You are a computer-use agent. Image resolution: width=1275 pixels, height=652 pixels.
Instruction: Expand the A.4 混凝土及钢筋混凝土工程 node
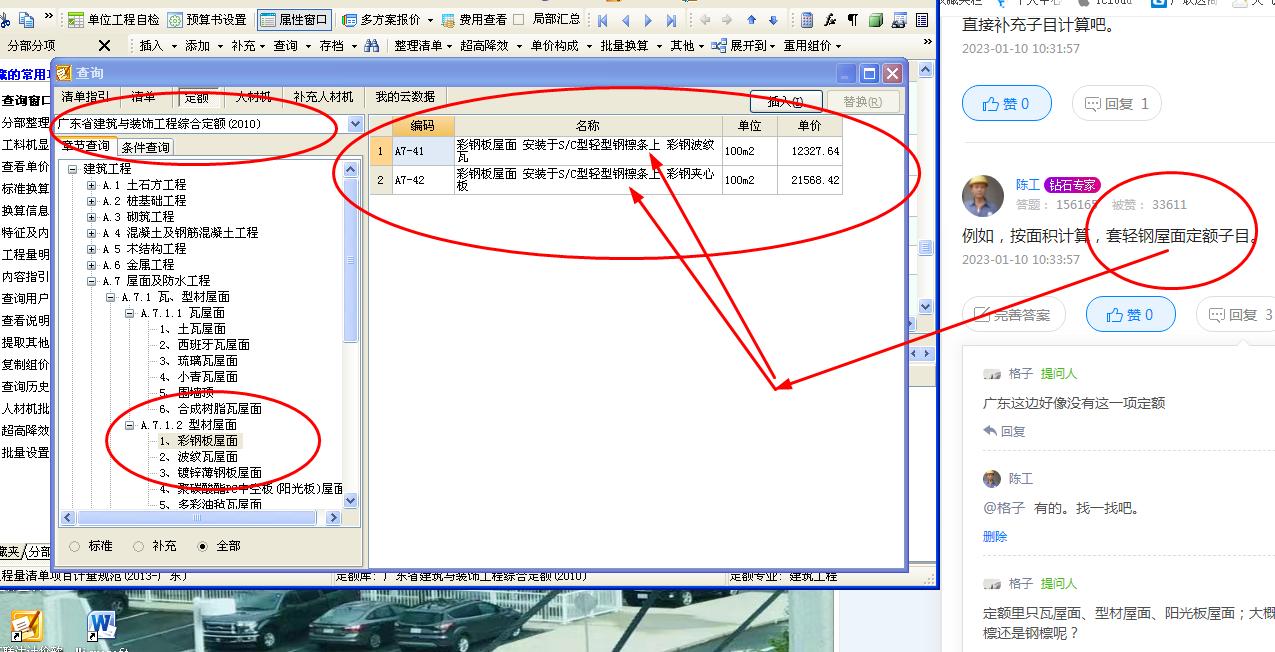click(x=92, y=233)
